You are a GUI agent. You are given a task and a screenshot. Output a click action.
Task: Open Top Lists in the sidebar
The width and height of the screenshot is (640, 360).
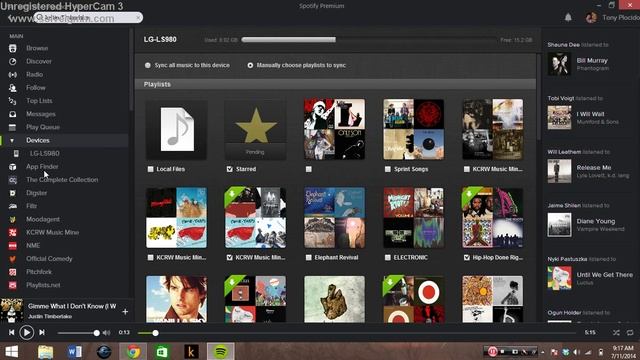click(39, 100)
